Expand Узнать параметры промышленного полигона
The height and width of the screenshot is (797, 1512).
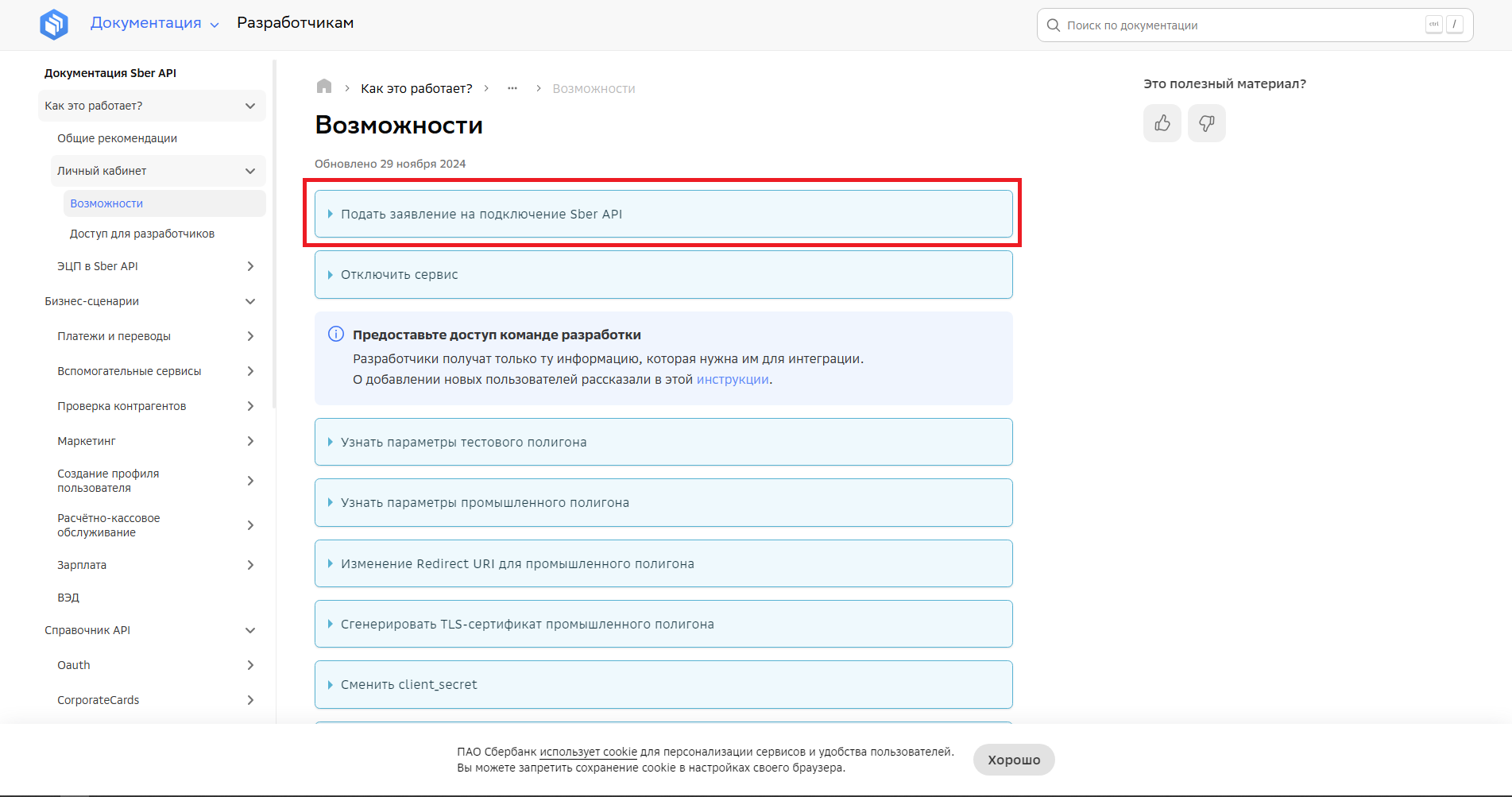pos(663,503)
